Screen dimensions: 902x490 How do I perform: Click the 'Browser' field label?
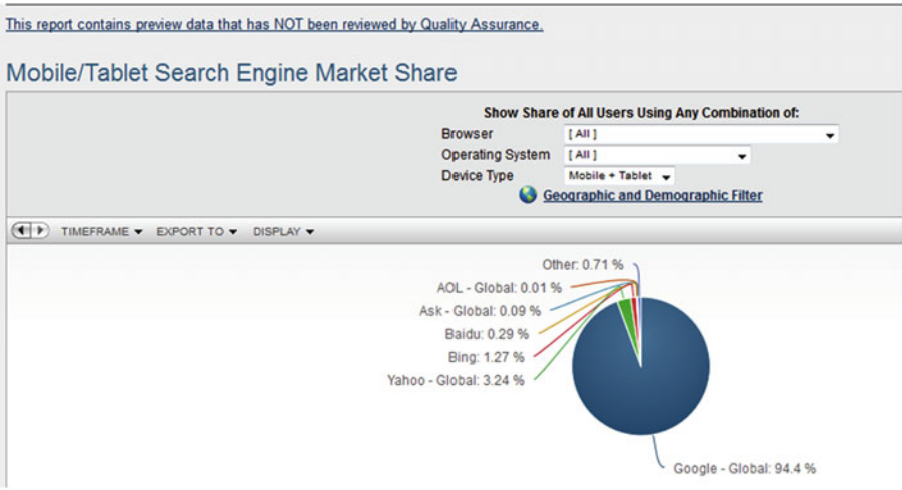click(467, 134)
